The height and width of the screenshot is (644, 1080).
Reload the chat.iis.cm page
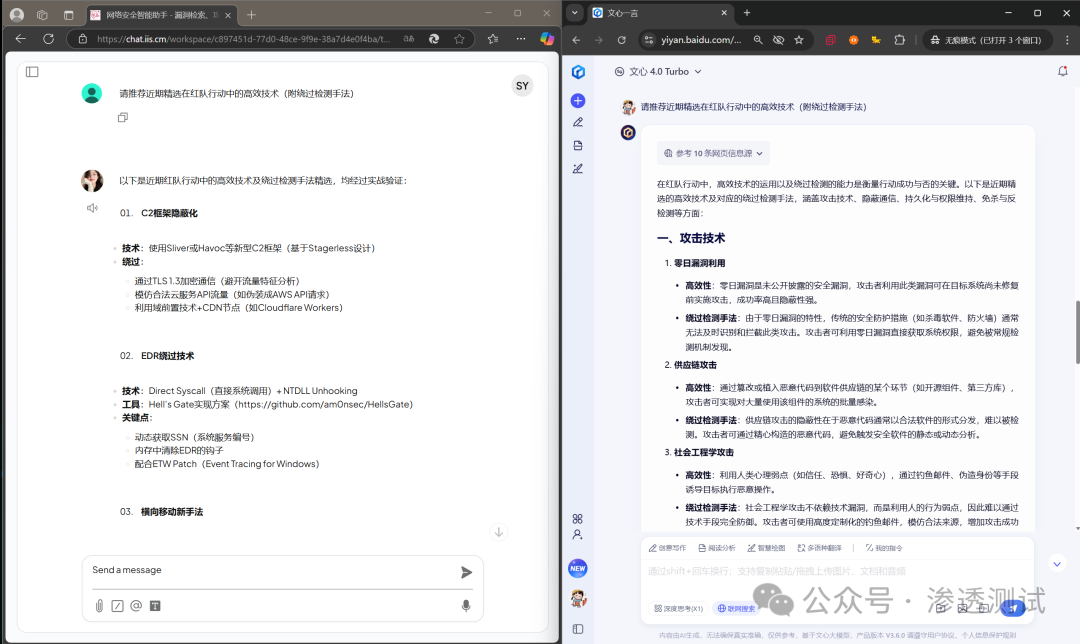48,39
